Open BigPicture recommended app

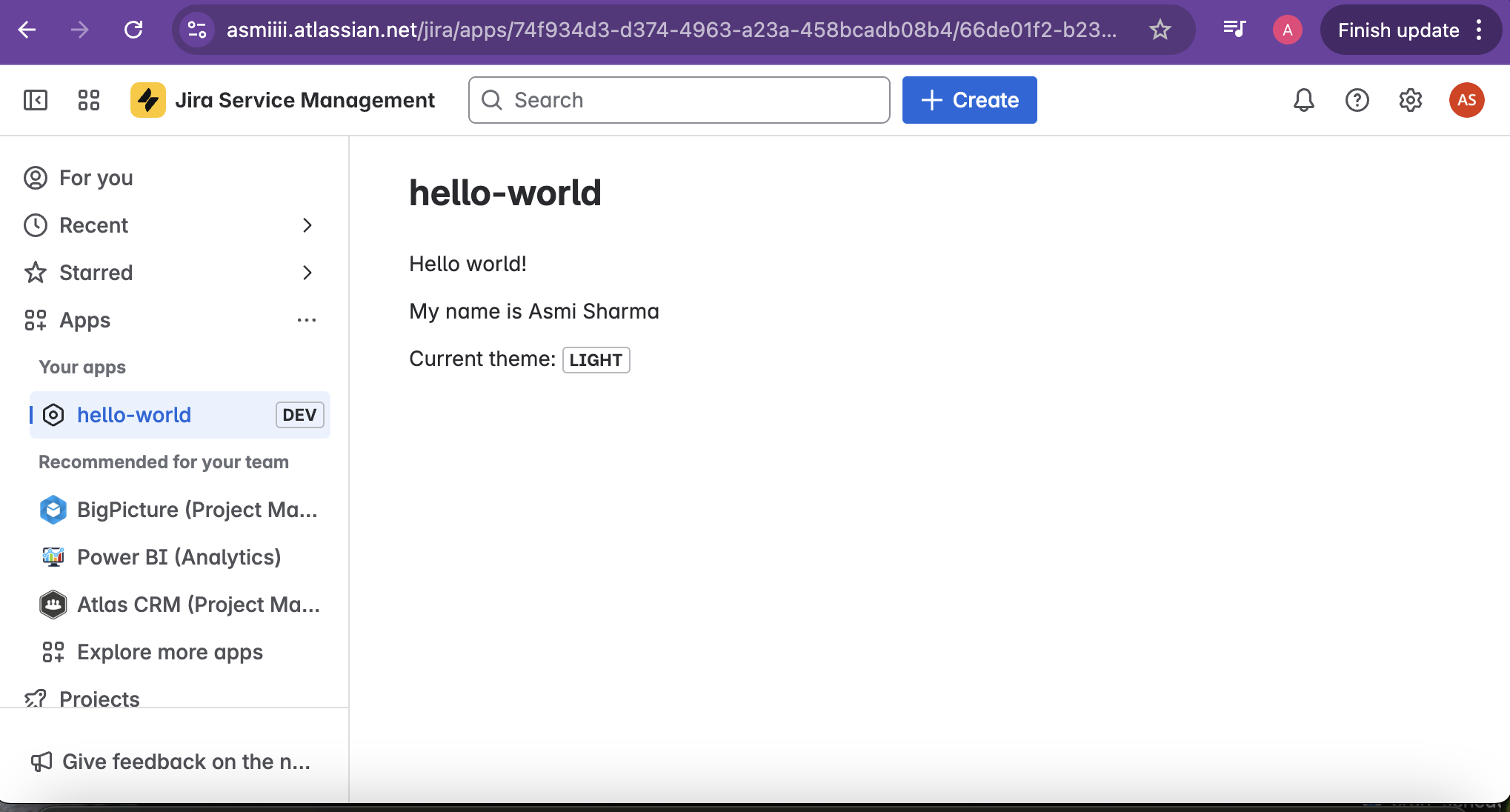[196, 510]
